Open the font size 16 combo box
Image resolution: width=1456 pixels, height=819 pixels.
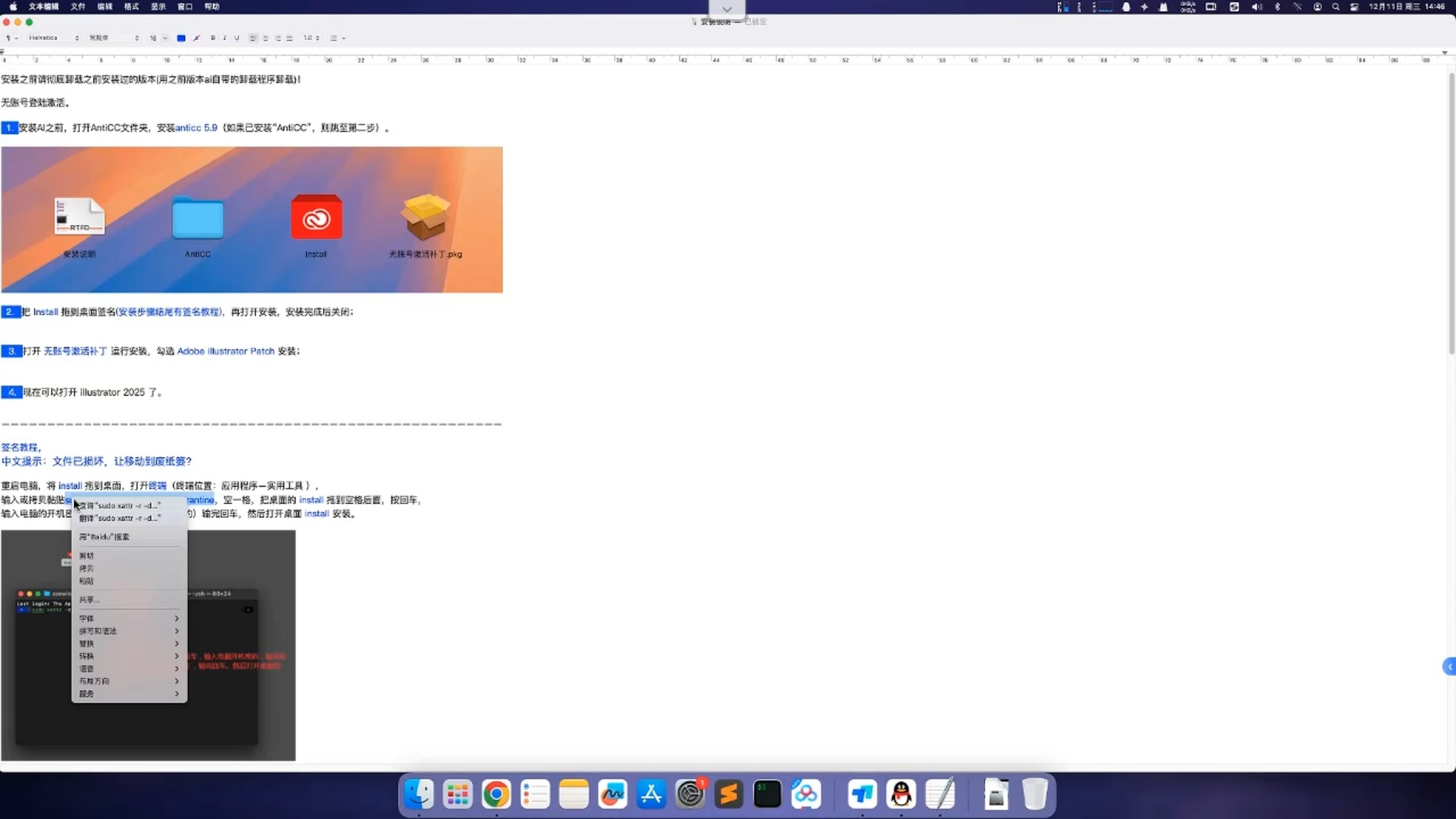[x=158, y=38]
